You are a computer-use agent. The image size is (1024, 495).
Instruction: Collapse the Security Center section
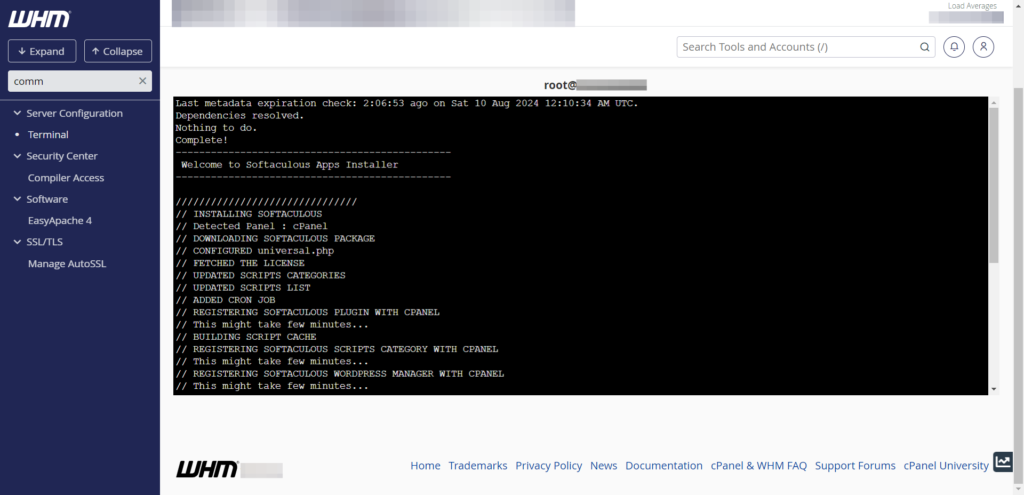pyautogui.click(x=17, y=156)
